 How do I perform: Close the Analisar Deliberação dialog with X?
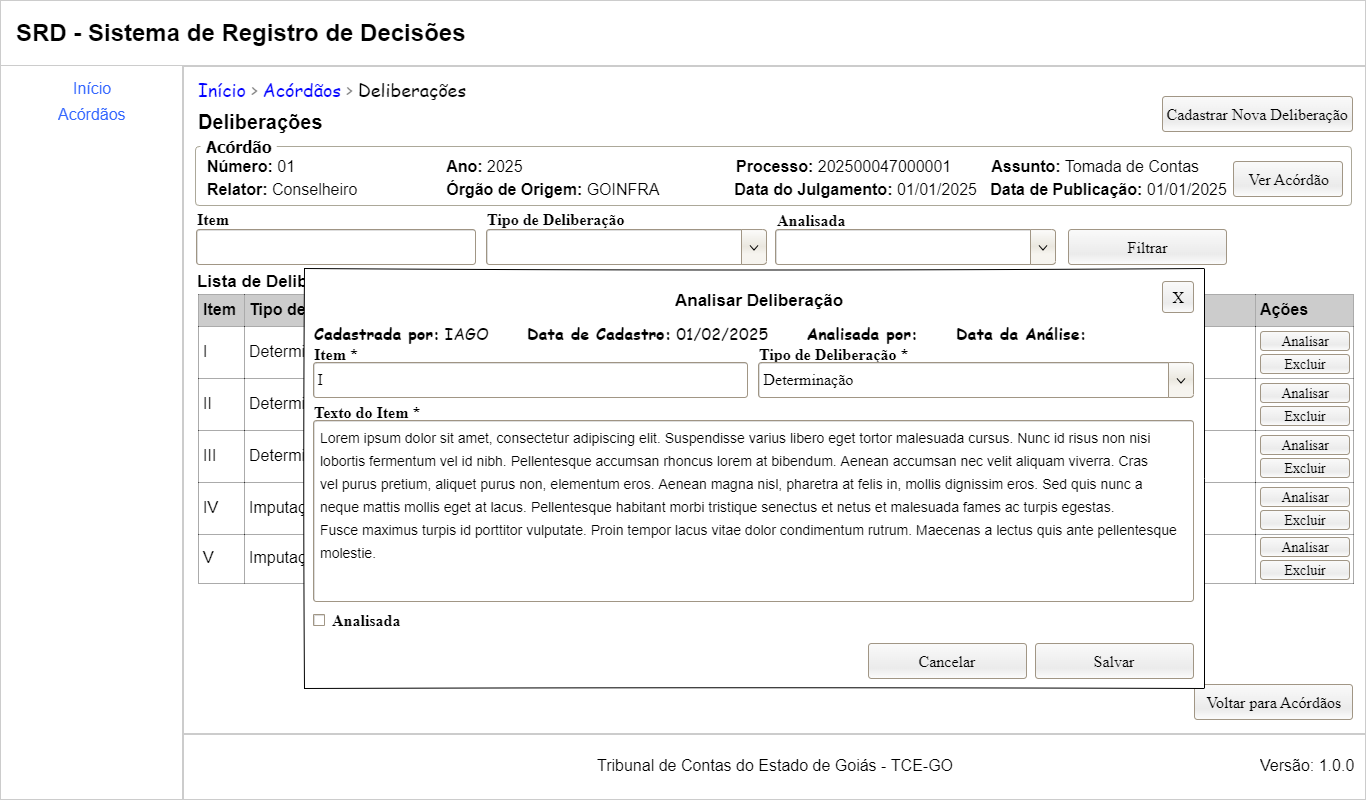coord(1177,297)
